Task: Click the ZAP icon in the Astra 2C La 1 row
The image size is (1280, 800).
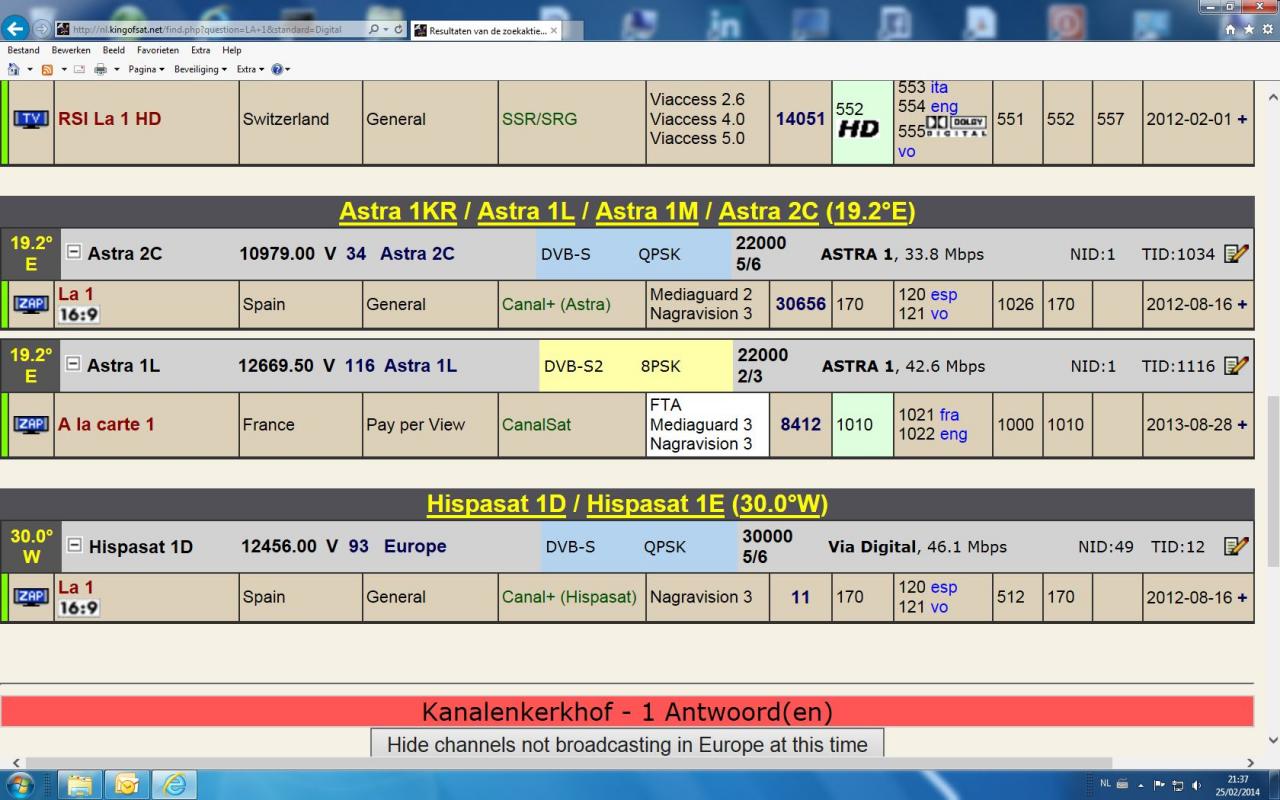Action: pos(31,304)
